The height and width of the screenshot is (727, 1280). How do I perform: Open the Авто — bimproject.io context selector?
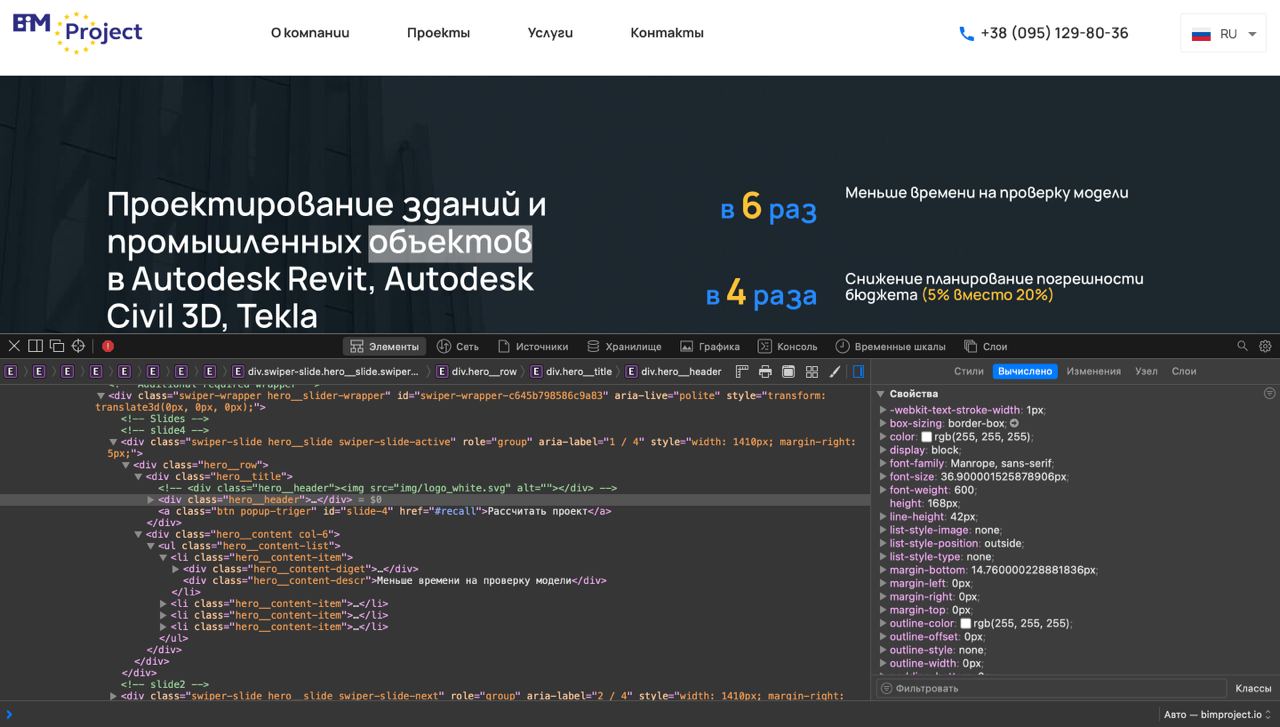pyautogui.click(x=1217, y=714)
